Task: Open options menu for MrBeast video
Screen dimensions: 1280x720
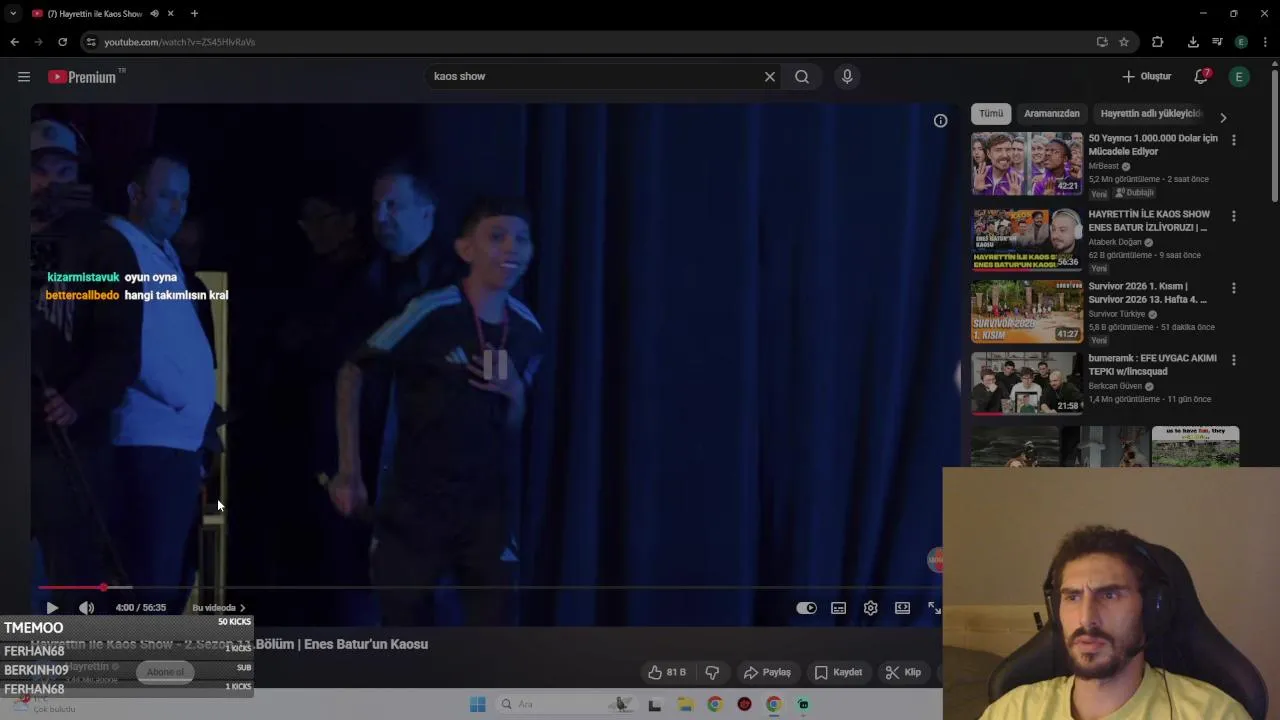Action: [x=1233, y=140]
